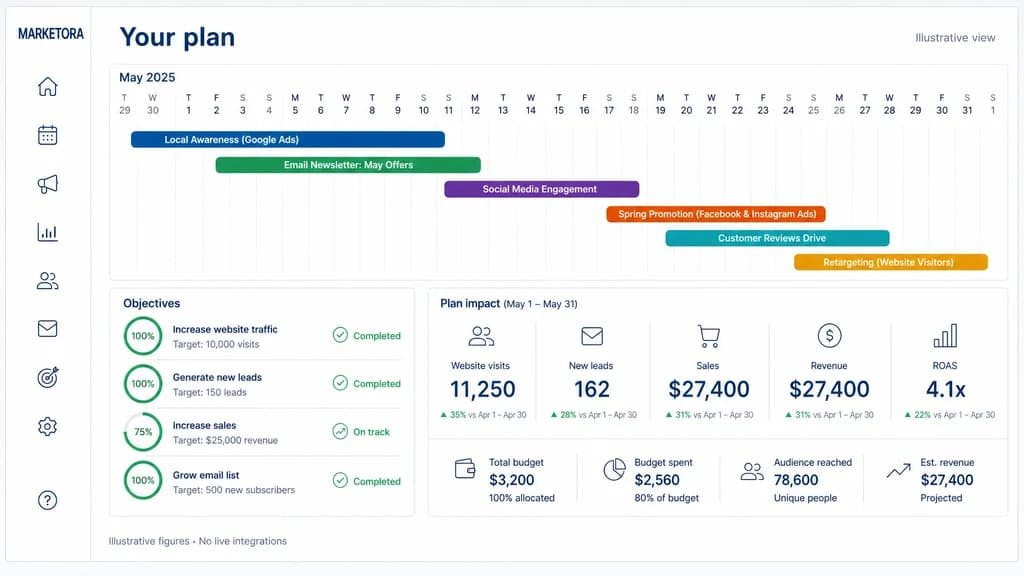Open the people Audience sidebar icon

pyautogui.click(x=48, y=281)
